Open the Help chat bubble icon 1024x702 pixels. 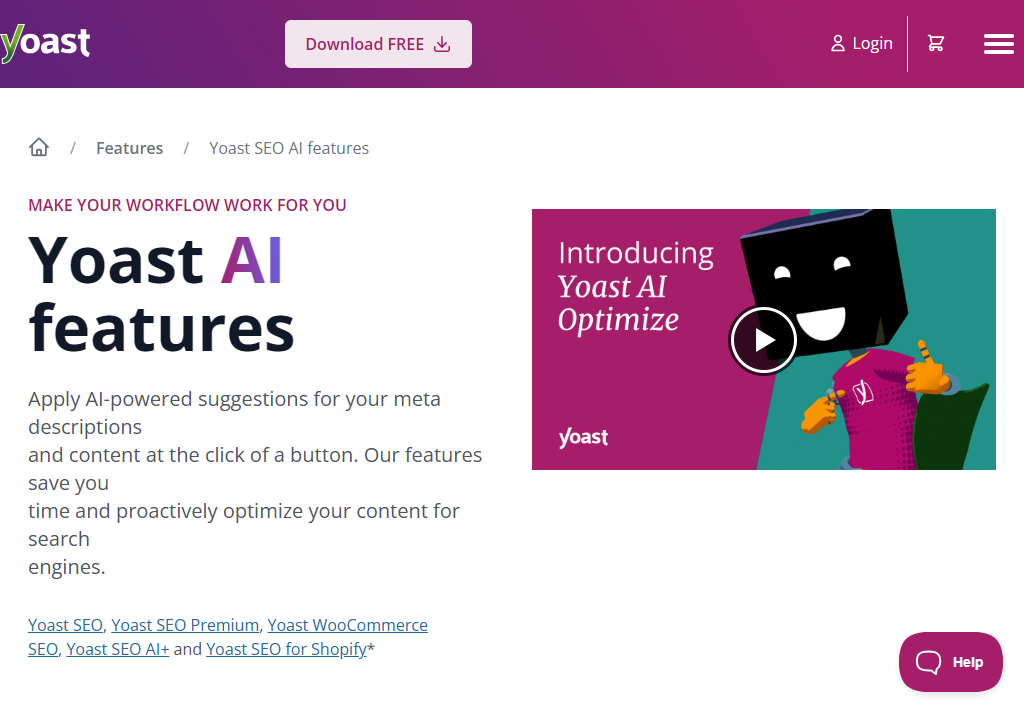coord(930,661)
